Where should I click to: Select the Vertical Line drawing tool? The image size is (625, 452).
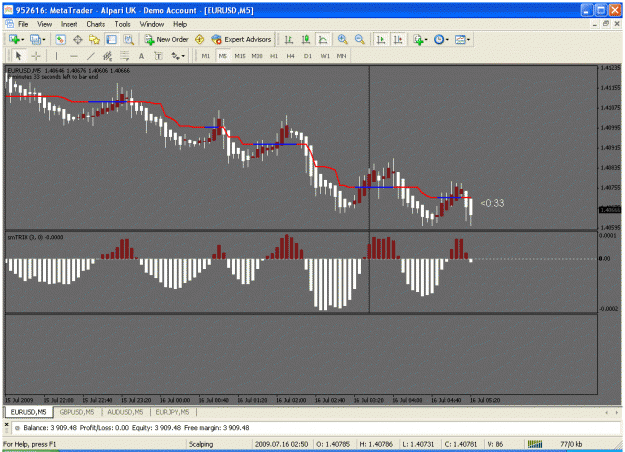[56, 56]
